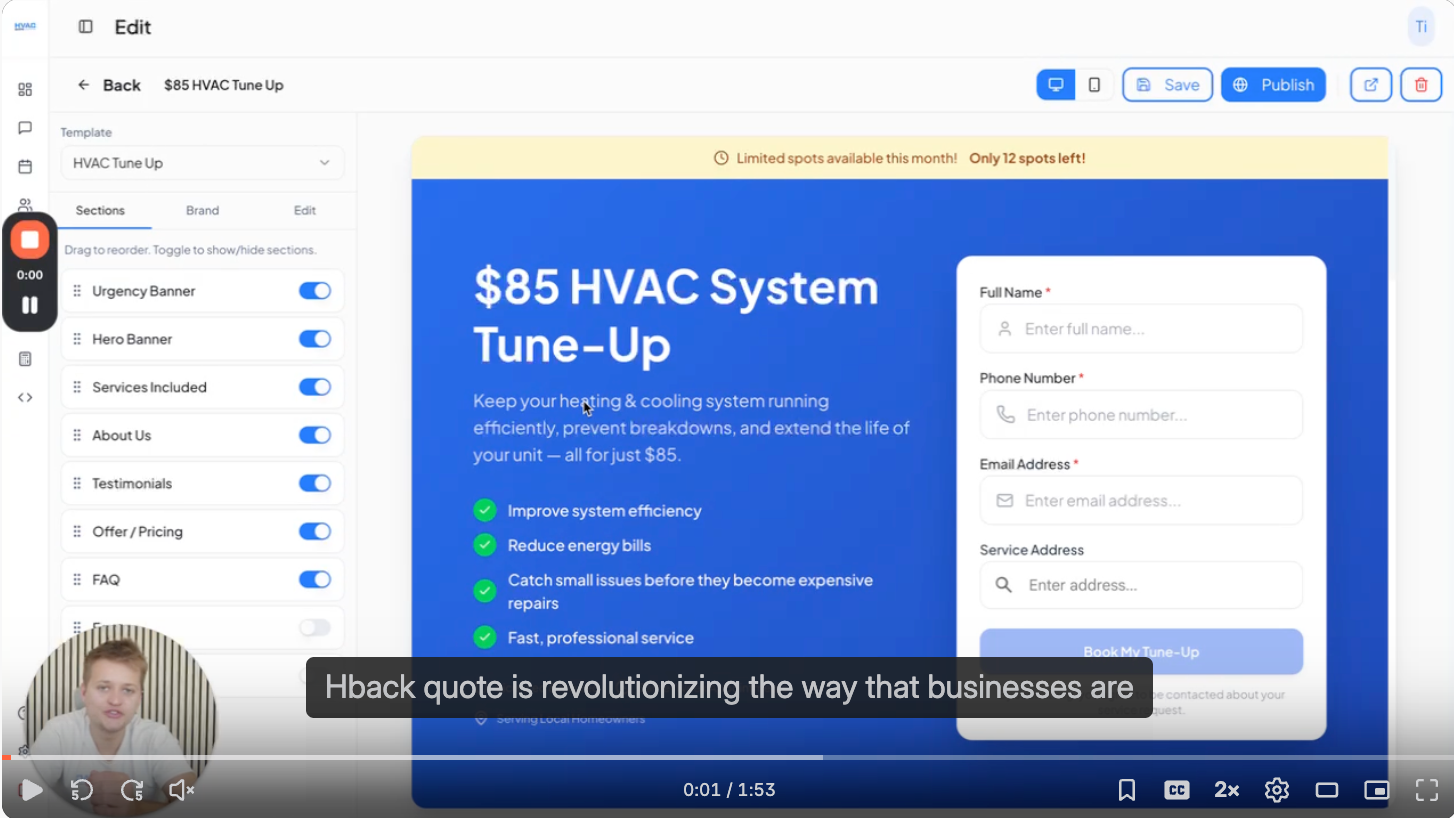Image resolution: width=1454 pixels, height=818 pixels.
Task: Go Back to previous page
Action: [x=109, y=85]
